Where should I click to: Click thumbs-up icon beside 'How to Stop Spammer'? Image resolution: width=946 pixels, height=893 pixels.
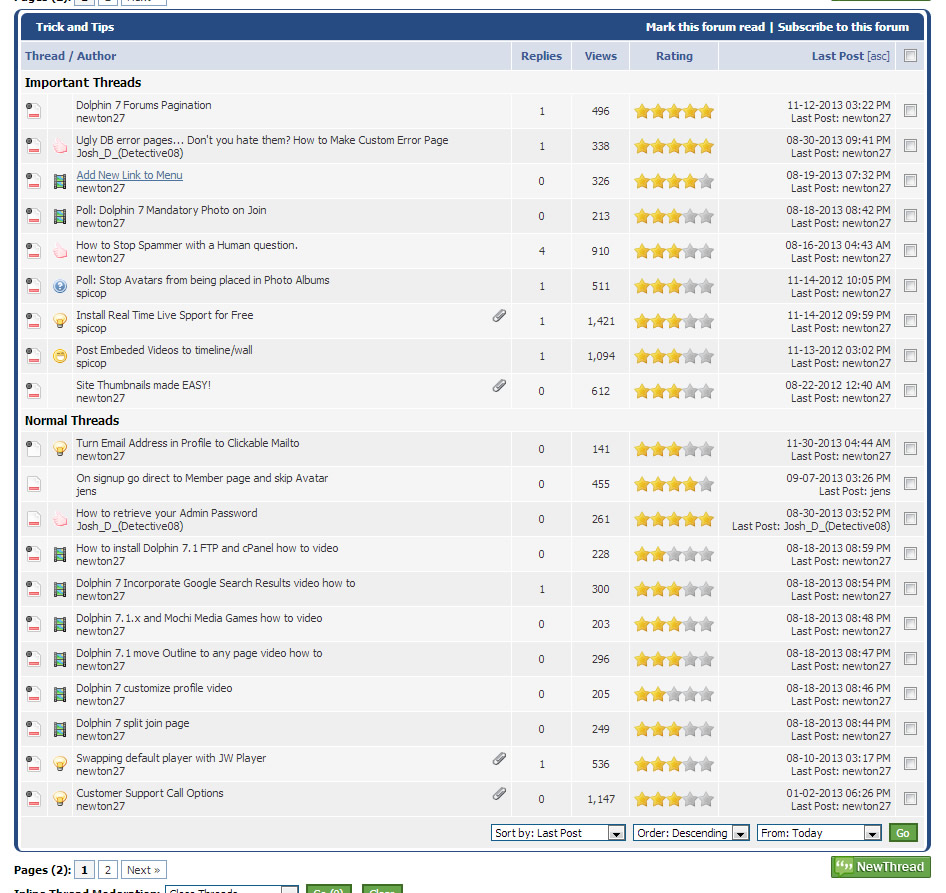60,251
